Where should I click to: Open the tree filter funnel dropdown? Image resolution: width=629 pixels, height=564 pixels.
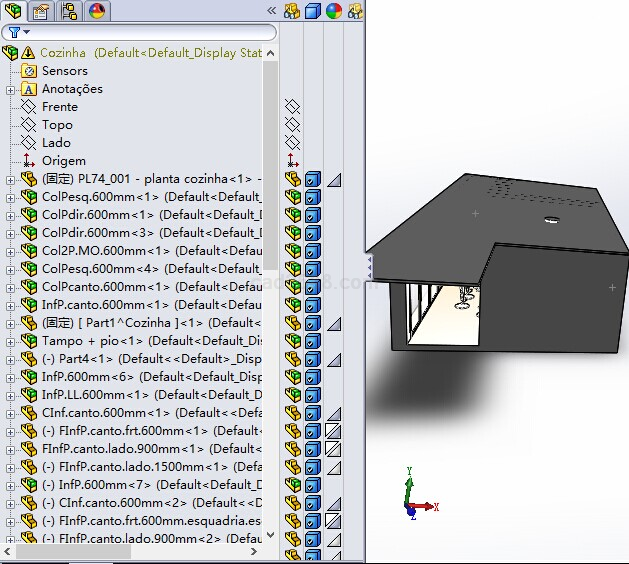pyautogui.click(x=14, y=32)
